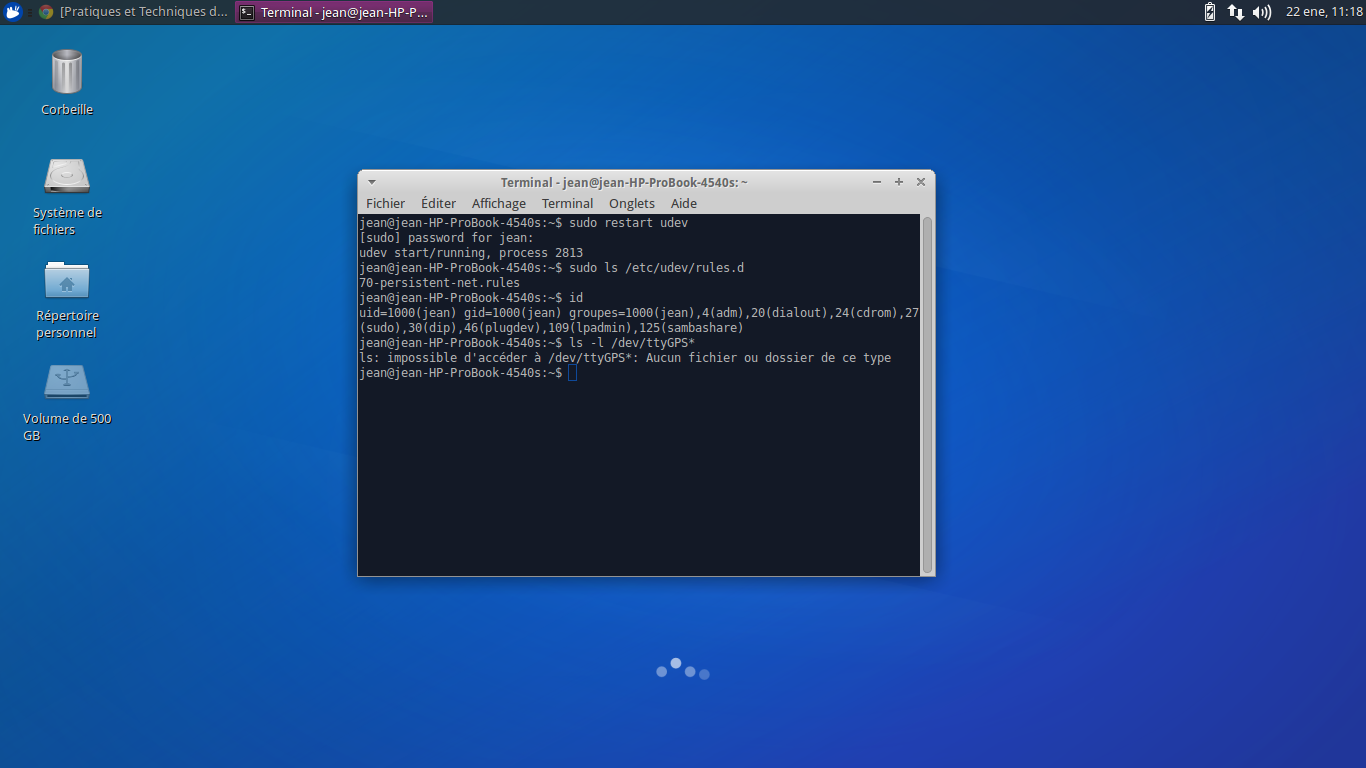Image resolution: width=1366 pixels, height=768 pixels.
Task: Switch to the Chrome Pratiques et Techniques window
Action: point(134,12)
